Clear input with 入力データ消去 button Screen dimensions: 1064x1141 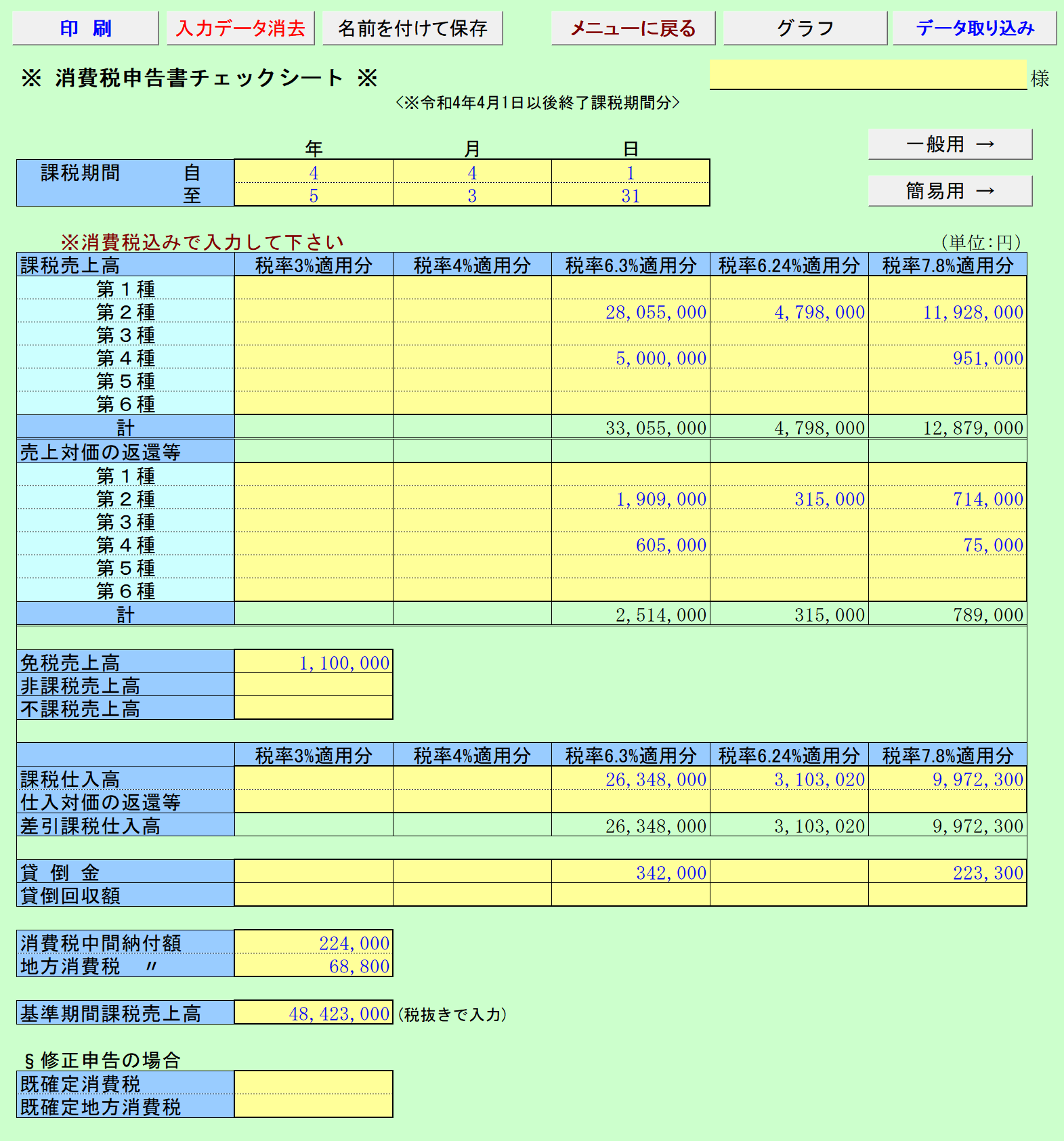[240, 28]
